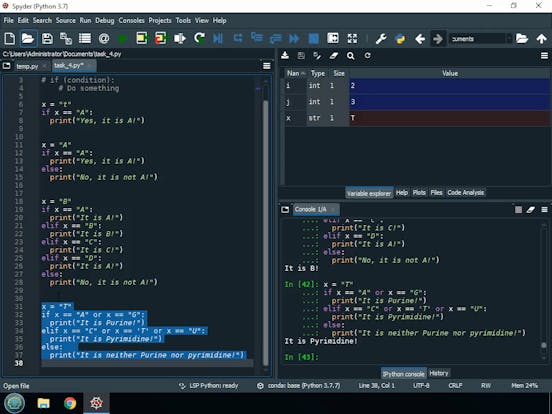Import data in the Variable explorer
This screenshot has height=414, width=552.
(x=285, y=56)
